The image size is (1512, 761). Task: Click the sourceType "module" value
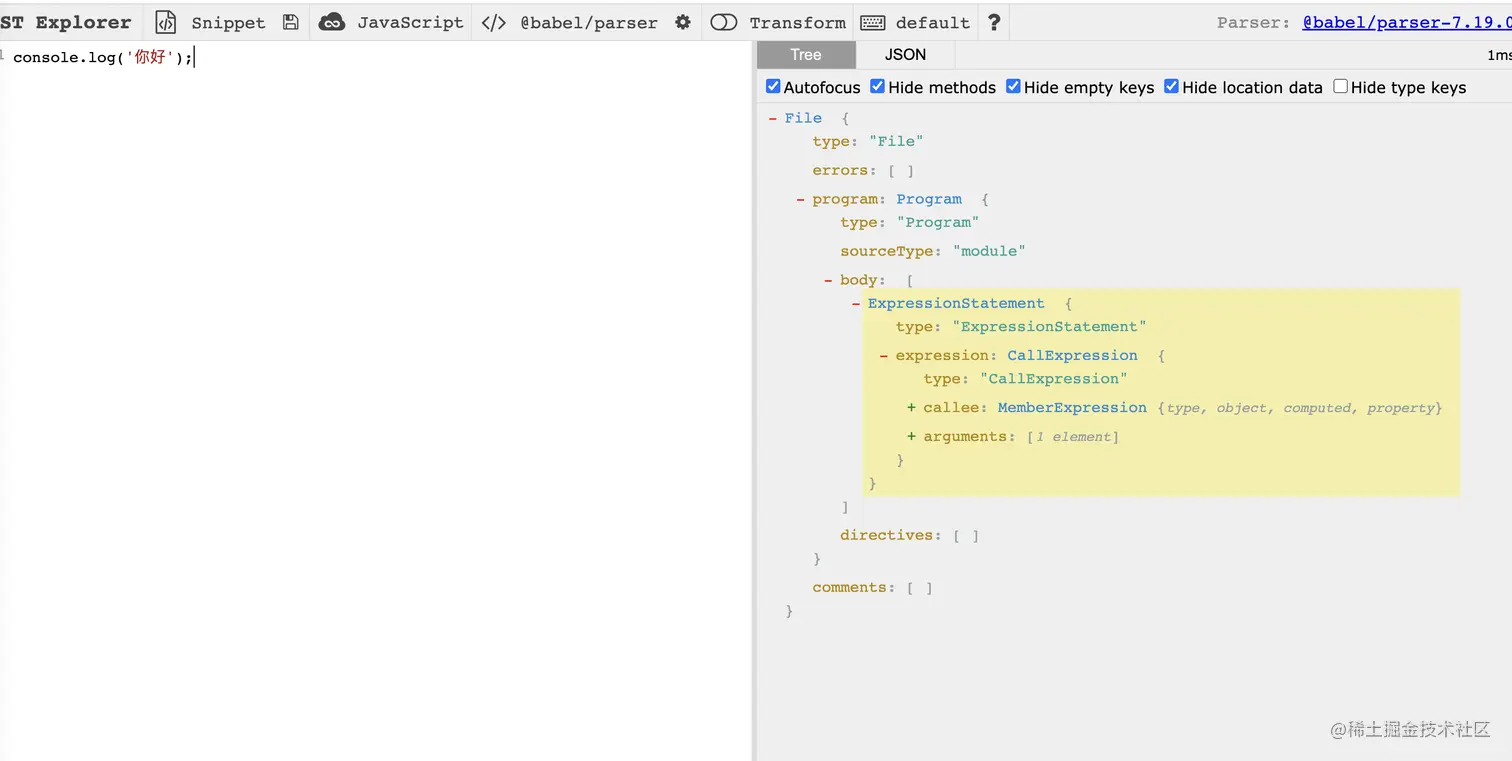point(989,251)
